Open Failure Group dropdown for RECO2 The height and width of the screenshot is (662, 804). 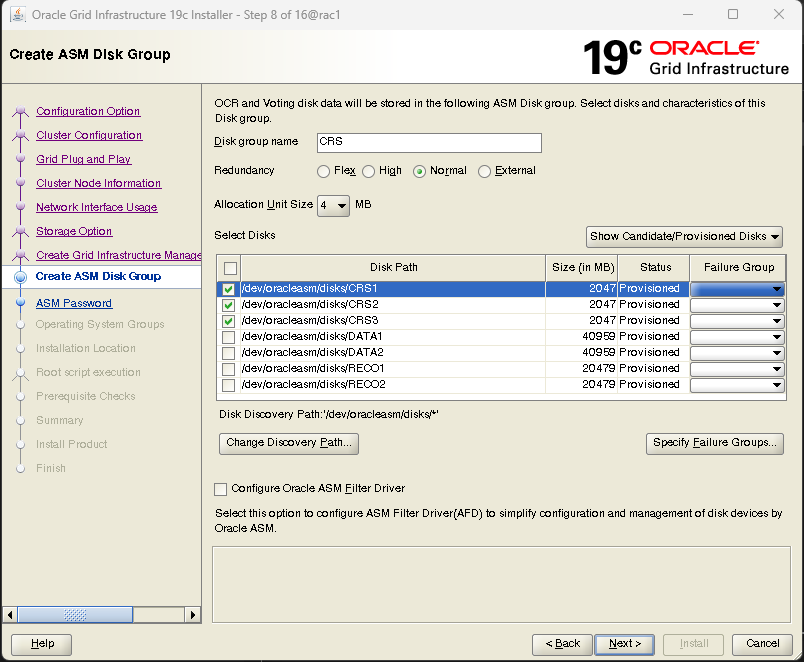[737, 385]
